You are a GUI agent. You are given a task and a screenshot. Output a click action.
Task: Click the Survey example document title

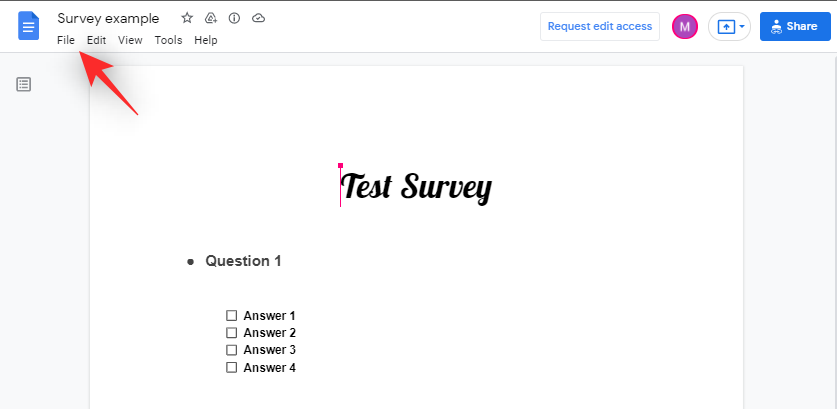tap(108, 18)
